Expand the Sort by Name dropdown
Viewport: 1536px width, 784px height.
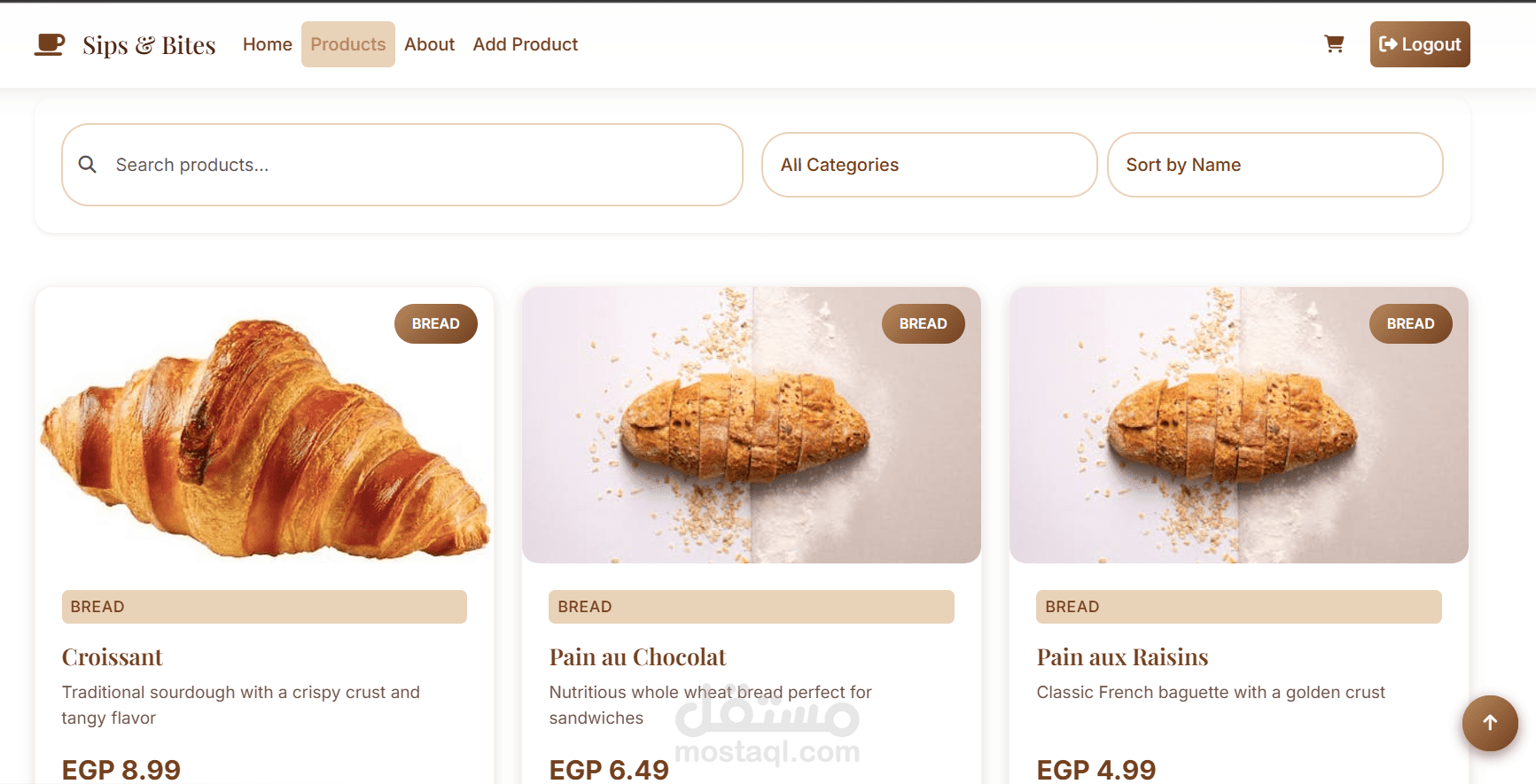[x=1275, y=165]
